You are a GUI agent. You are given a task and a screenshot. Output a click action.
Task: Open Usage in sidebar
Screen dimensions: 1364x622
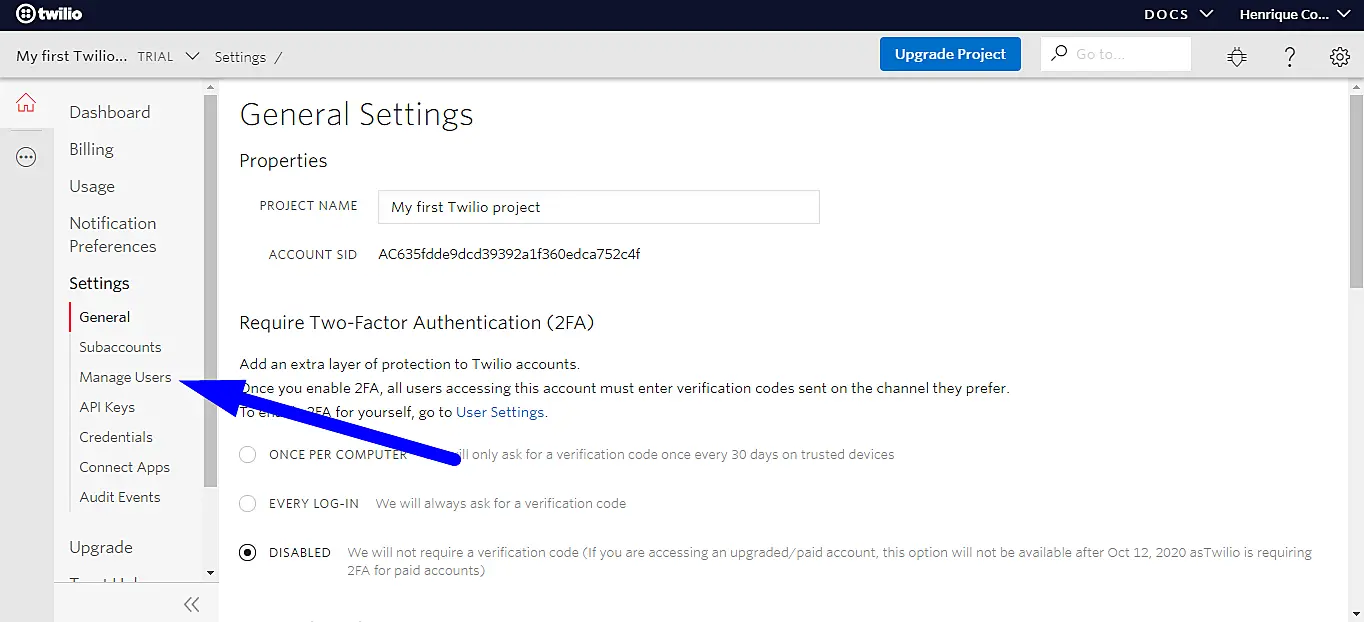(x=92, y=186)
